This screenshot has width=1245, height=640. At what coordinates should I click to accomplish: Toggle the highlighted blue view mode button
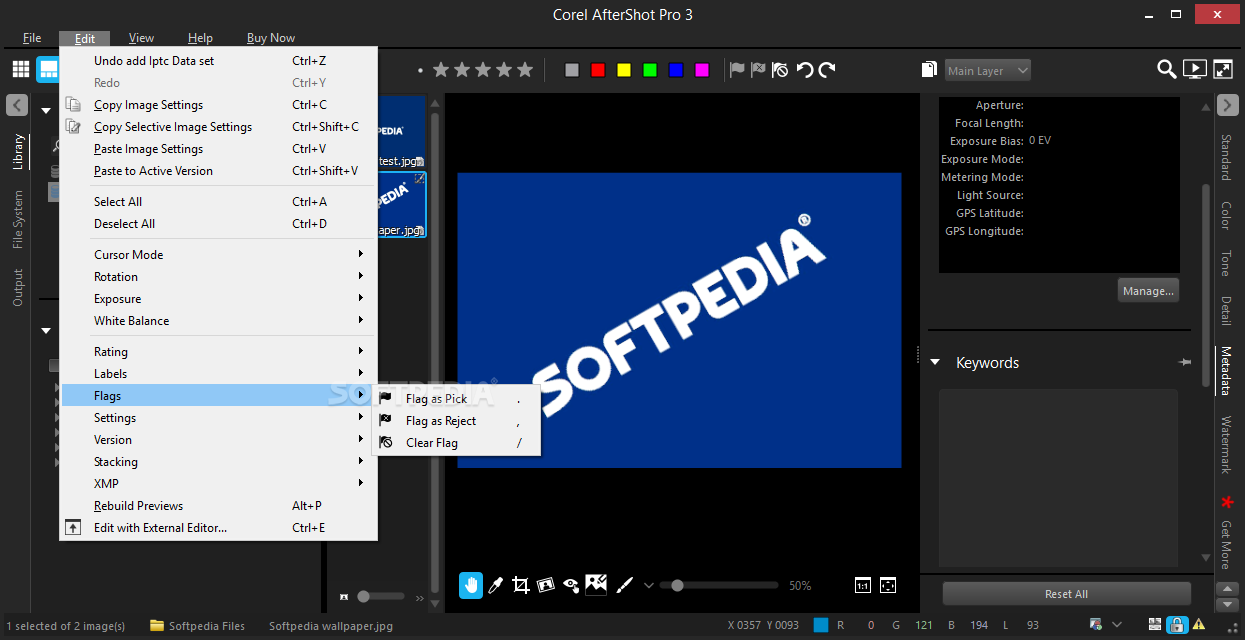48,69
